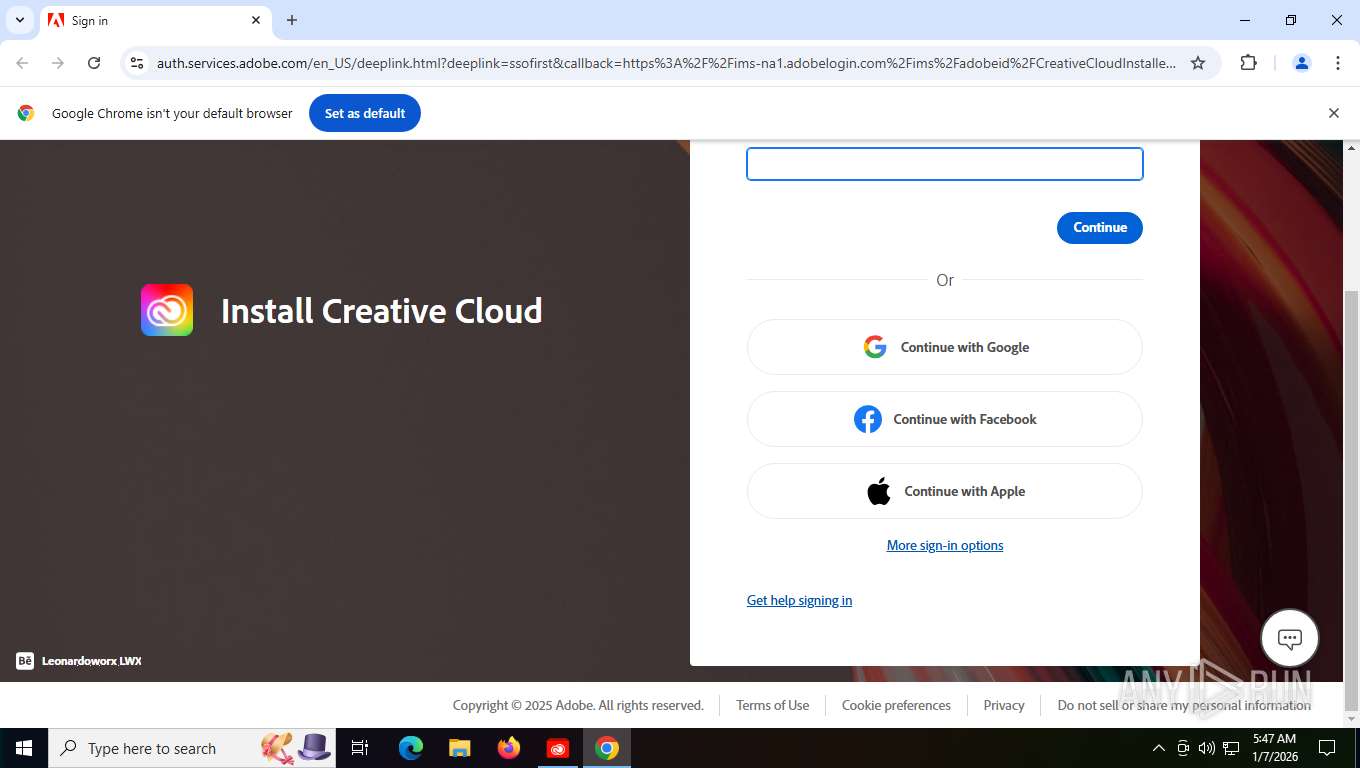The image size is (1360, 768).
Task: Switch to Chrome in the taskbar
Action: click(607, 748)
